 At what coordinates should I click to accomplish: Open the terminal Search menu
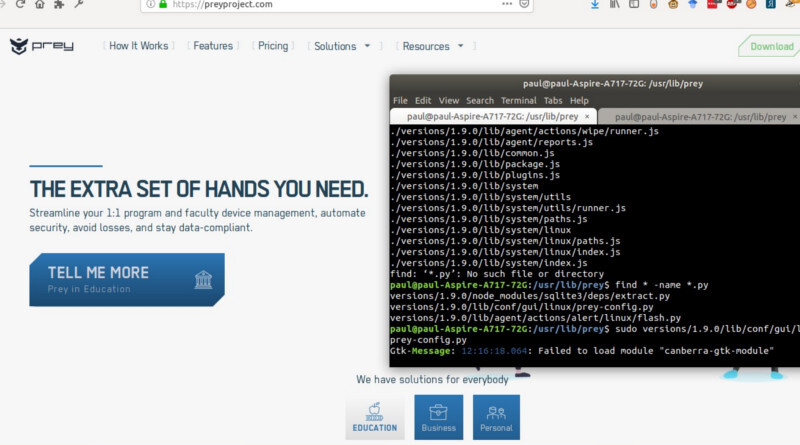(480, 101)
